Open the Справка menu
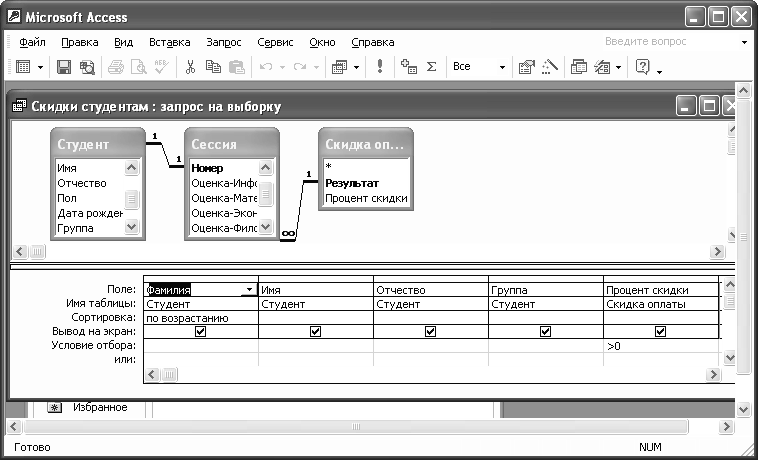This screenshot has width=758, height=460. (x=373, y=43)
